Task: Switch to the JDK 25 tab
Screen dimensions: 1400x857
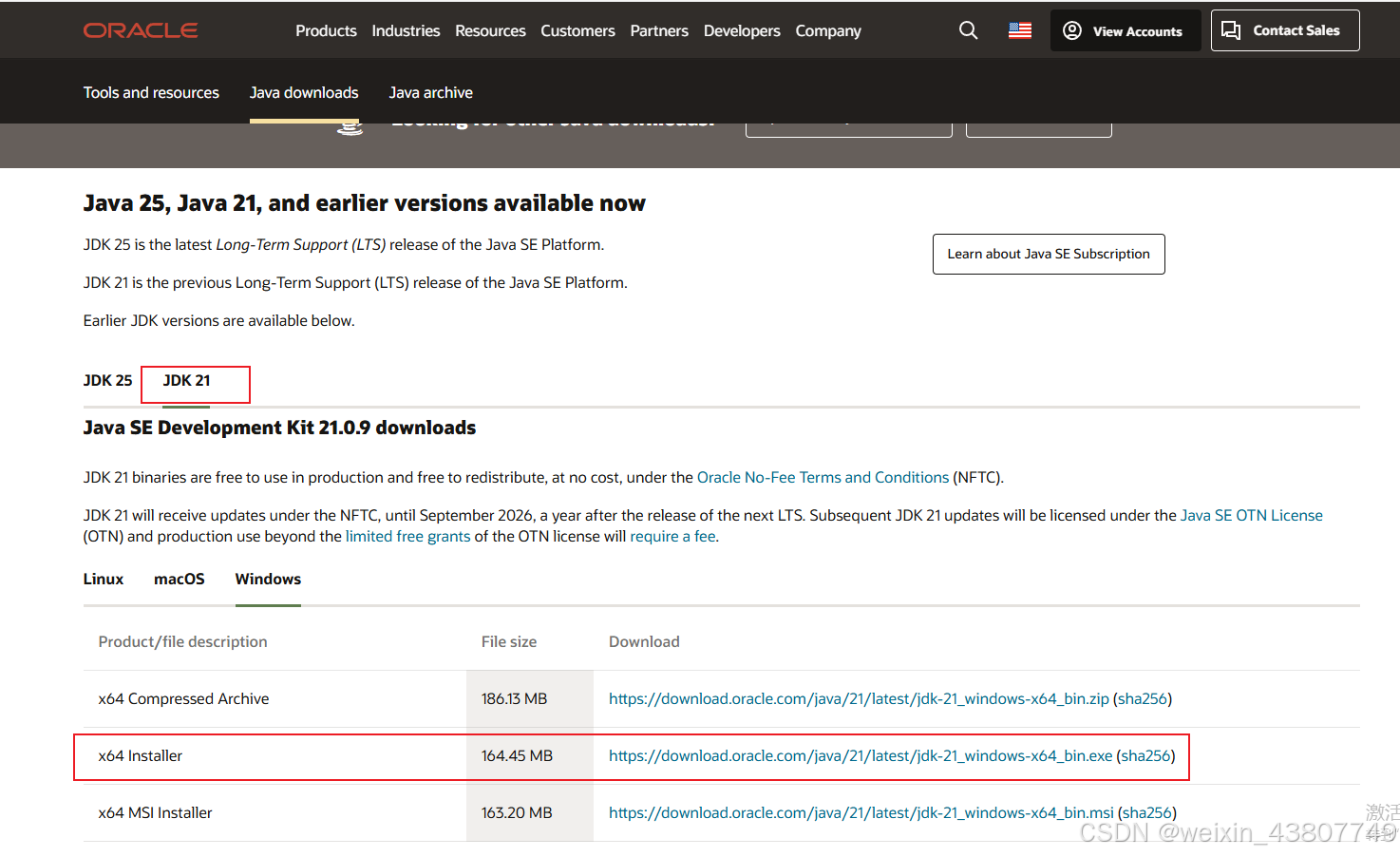Action: pos(107,380)
